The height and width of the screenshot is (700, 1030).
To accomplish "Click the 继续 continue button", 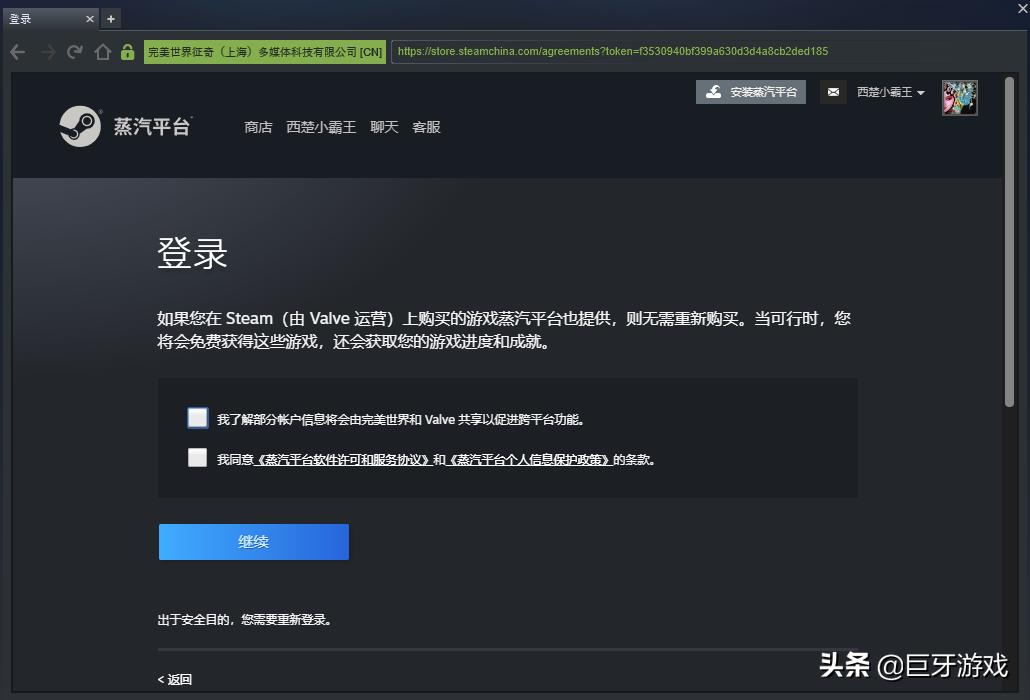I will pyautogui.click(x=253, y=541).
